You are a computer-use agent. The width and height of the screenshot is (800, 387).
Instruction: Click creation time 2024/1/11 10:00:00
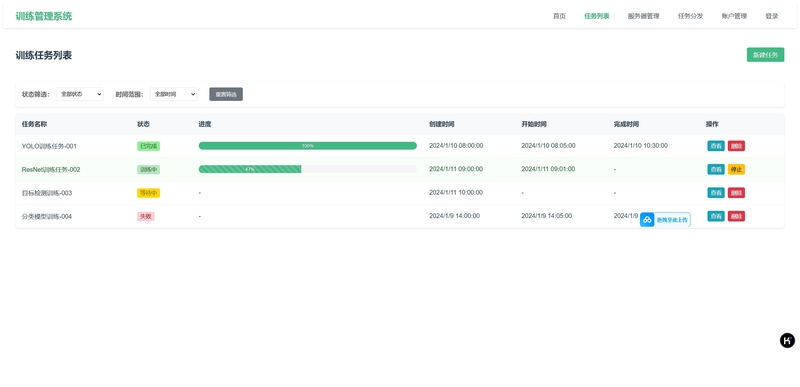pyautogui.click(x=456, y=193)
